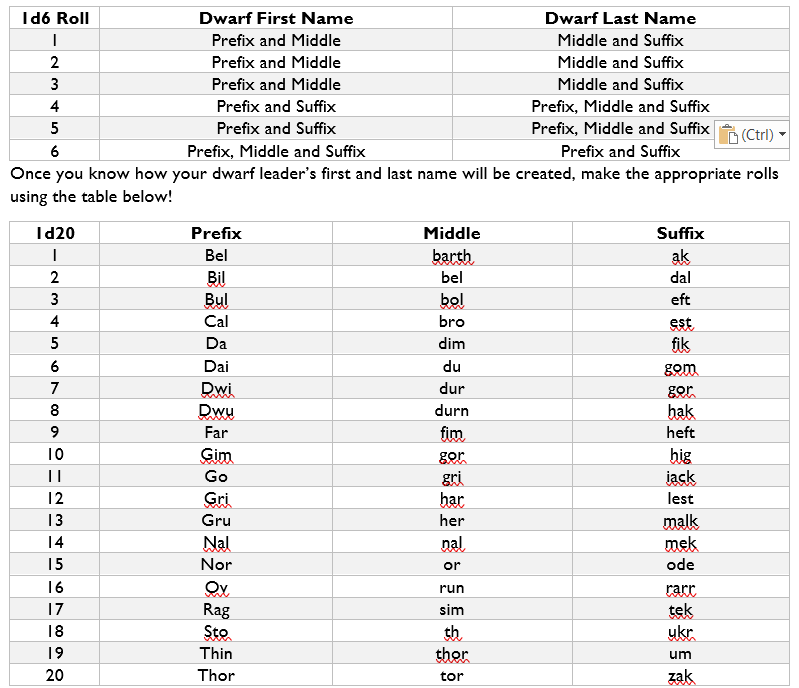This screenshot has width=799, height=688.
Task: Click the middle entry 'durn'
Action: pos(451,410)
